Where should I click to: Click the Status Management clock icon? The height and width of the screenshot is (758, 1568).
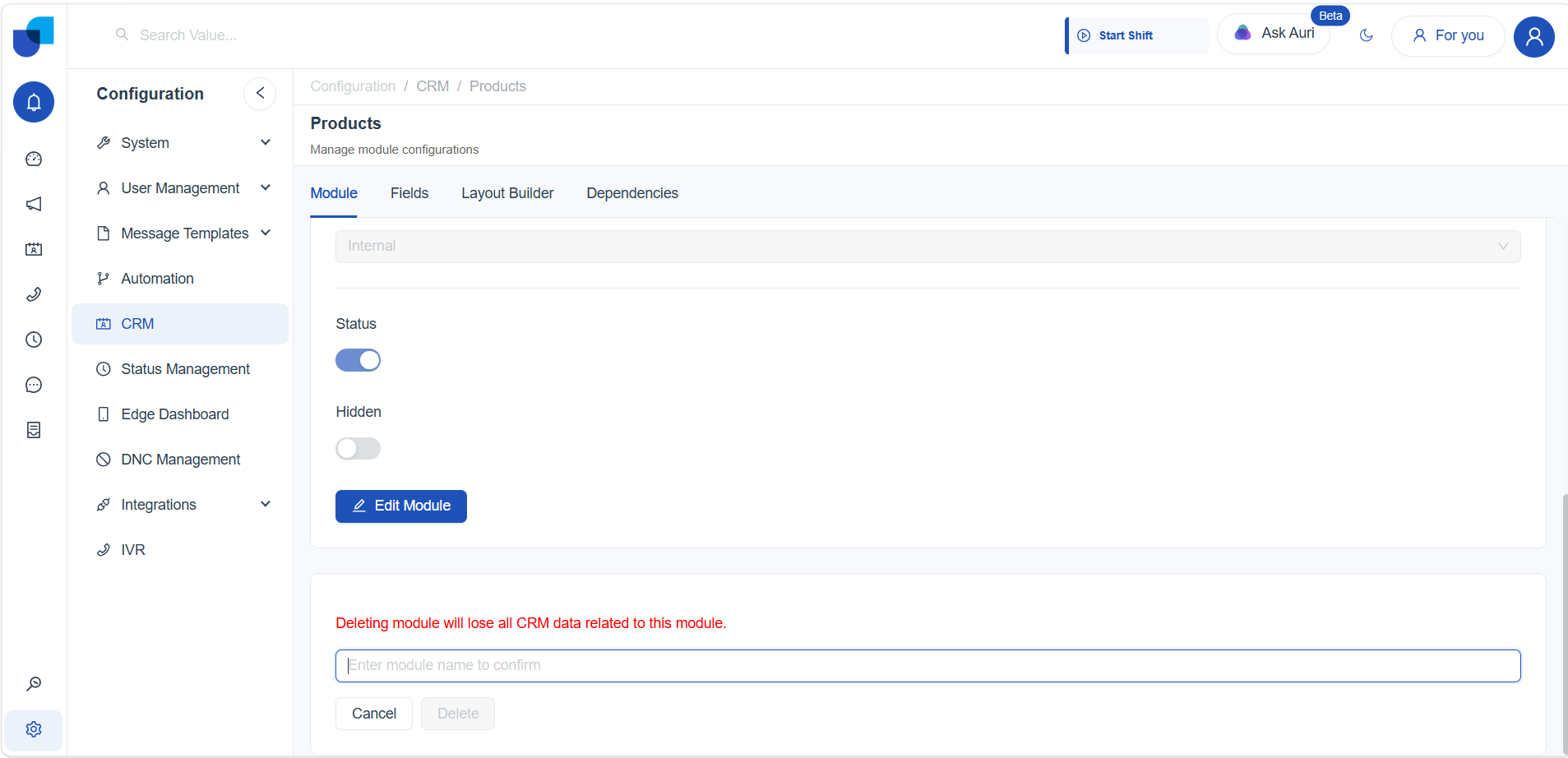point(104,369)
